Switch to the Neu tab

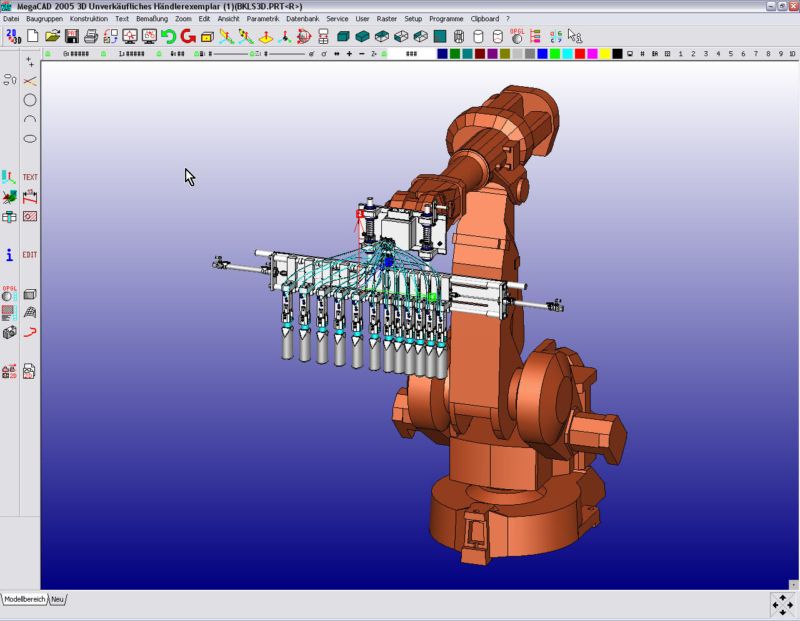[58, 599]
